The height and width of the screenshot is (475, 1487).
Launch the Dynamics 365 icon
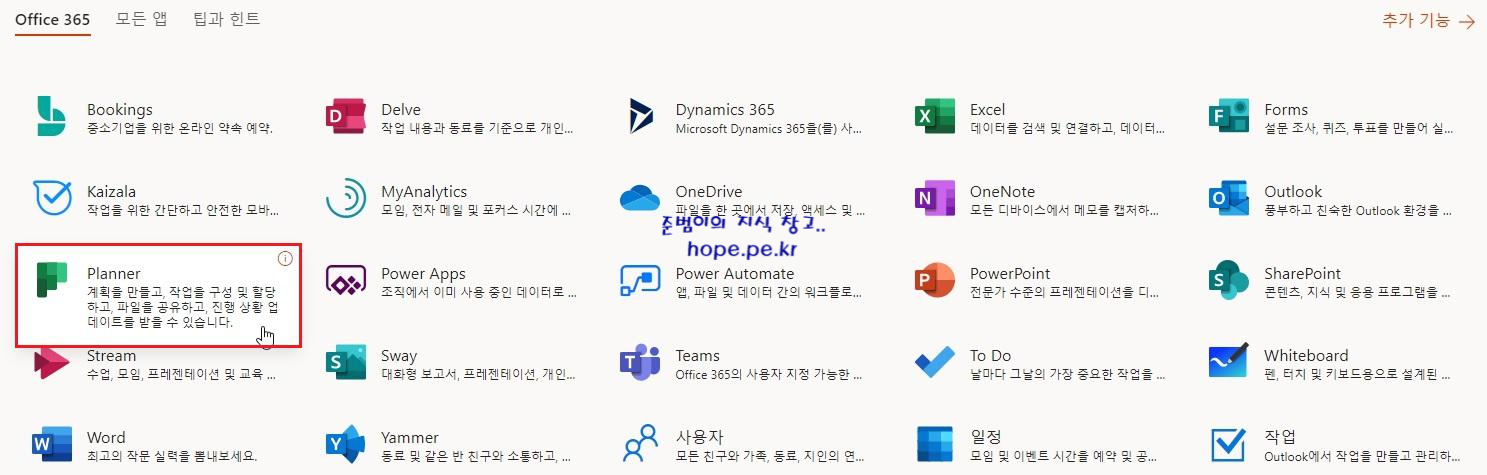pyautogui.click(x=641, y=117)
